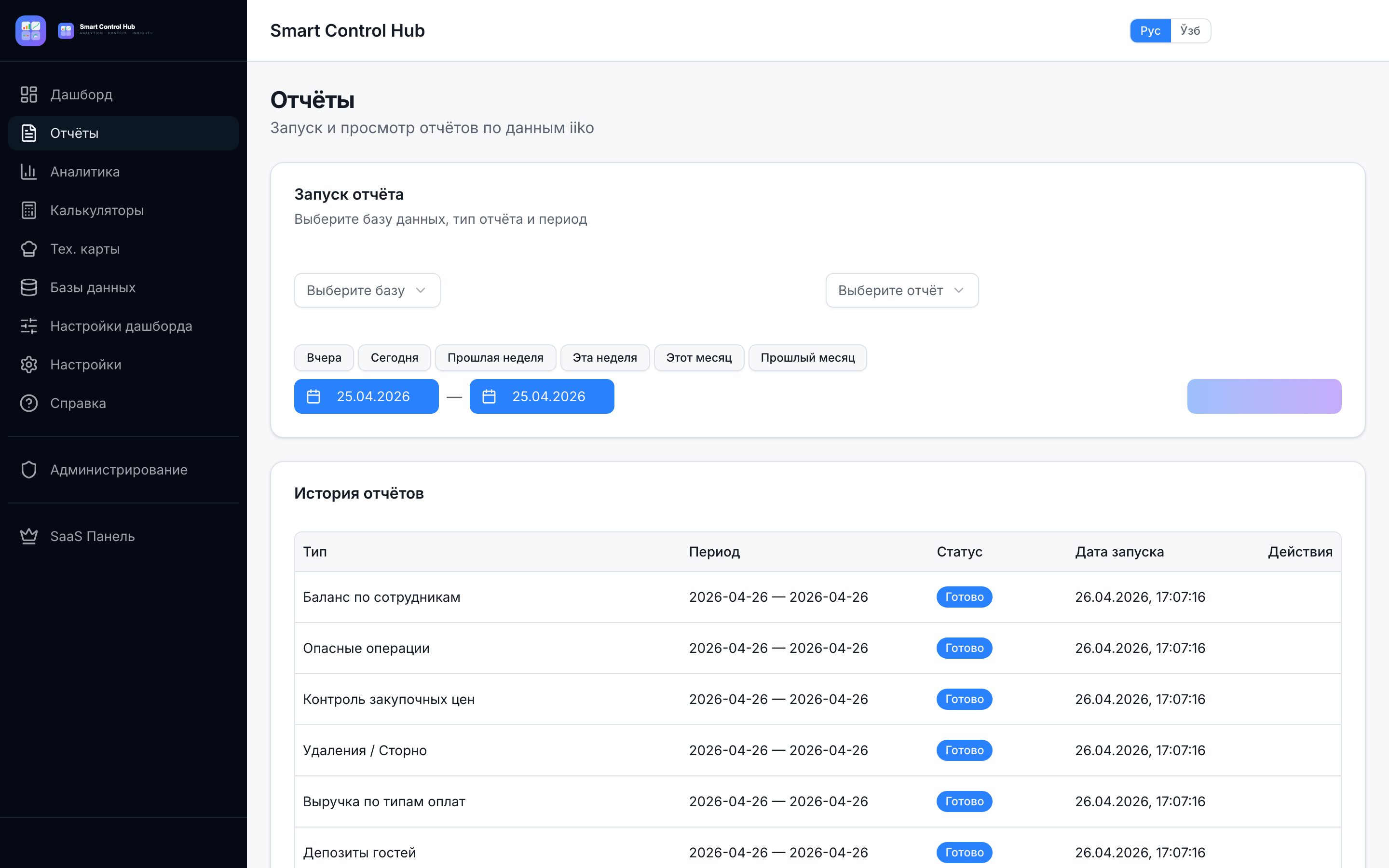
Task: Click the История отчётов heading
Action: (359, 493)
